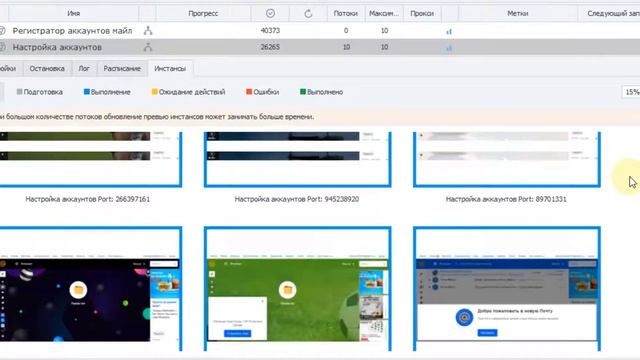Click label Настройка аккаунтов Port: 89701331

pos(506,199)
